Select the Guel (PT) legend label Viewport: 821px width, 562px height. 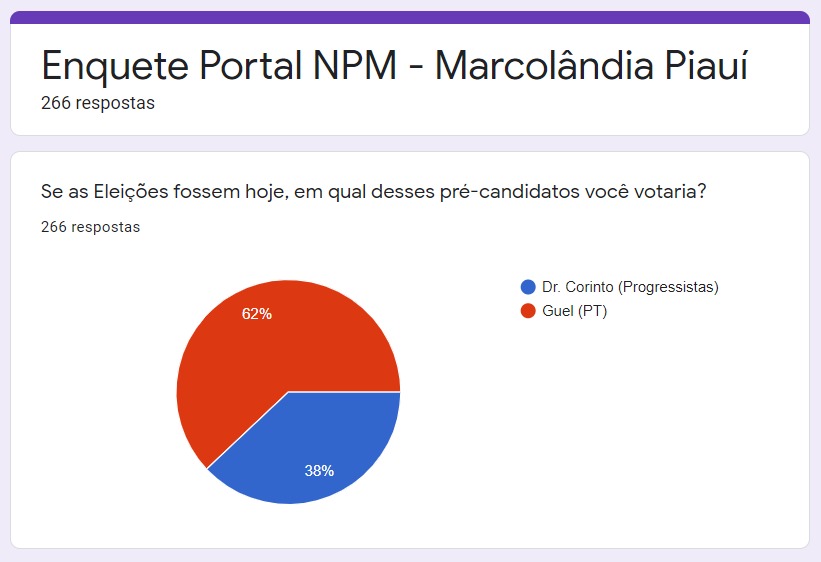point(574,311)
